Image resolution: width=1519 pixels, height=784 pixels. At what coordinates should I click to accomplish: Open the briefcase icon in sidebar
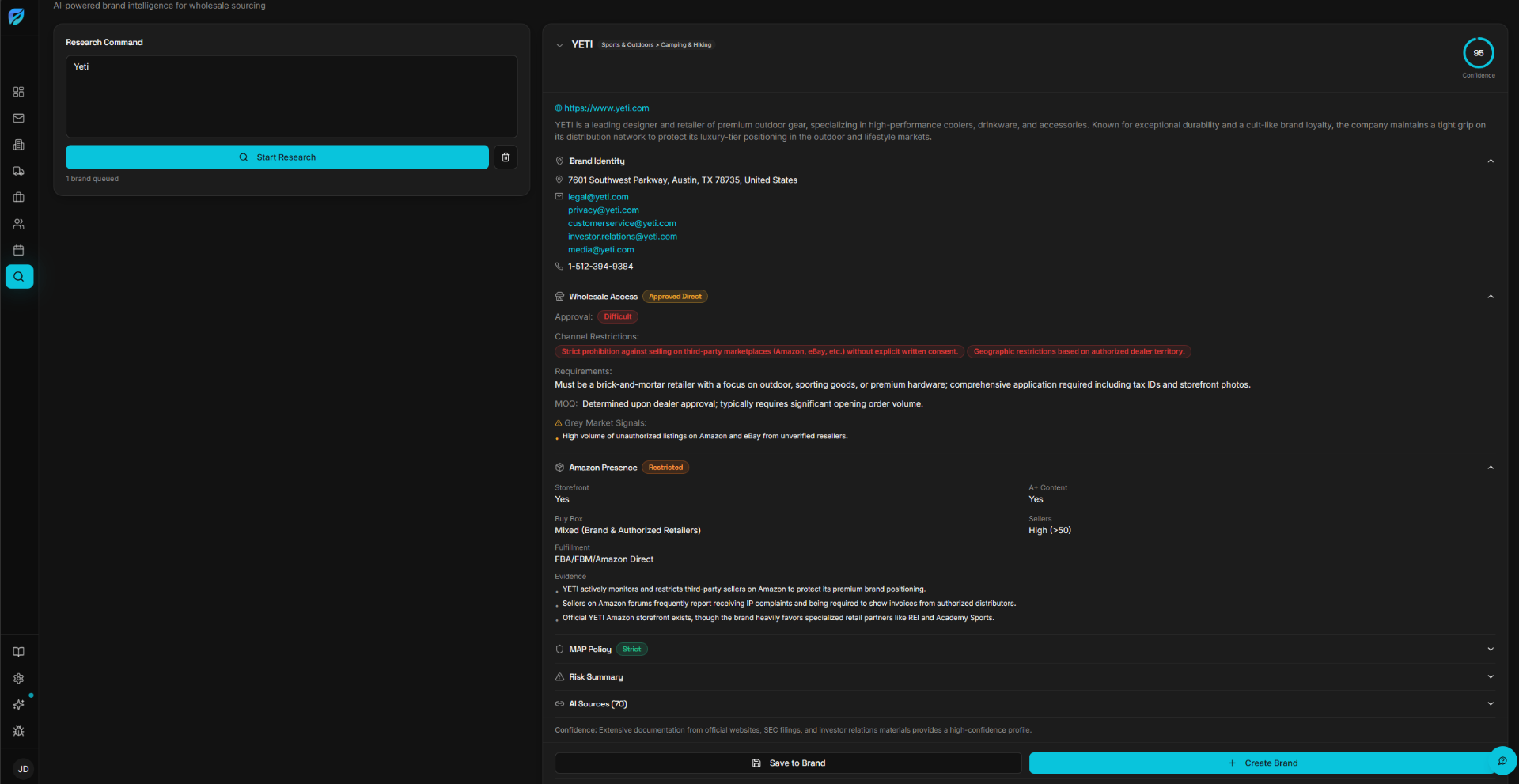tap(19, 198)
